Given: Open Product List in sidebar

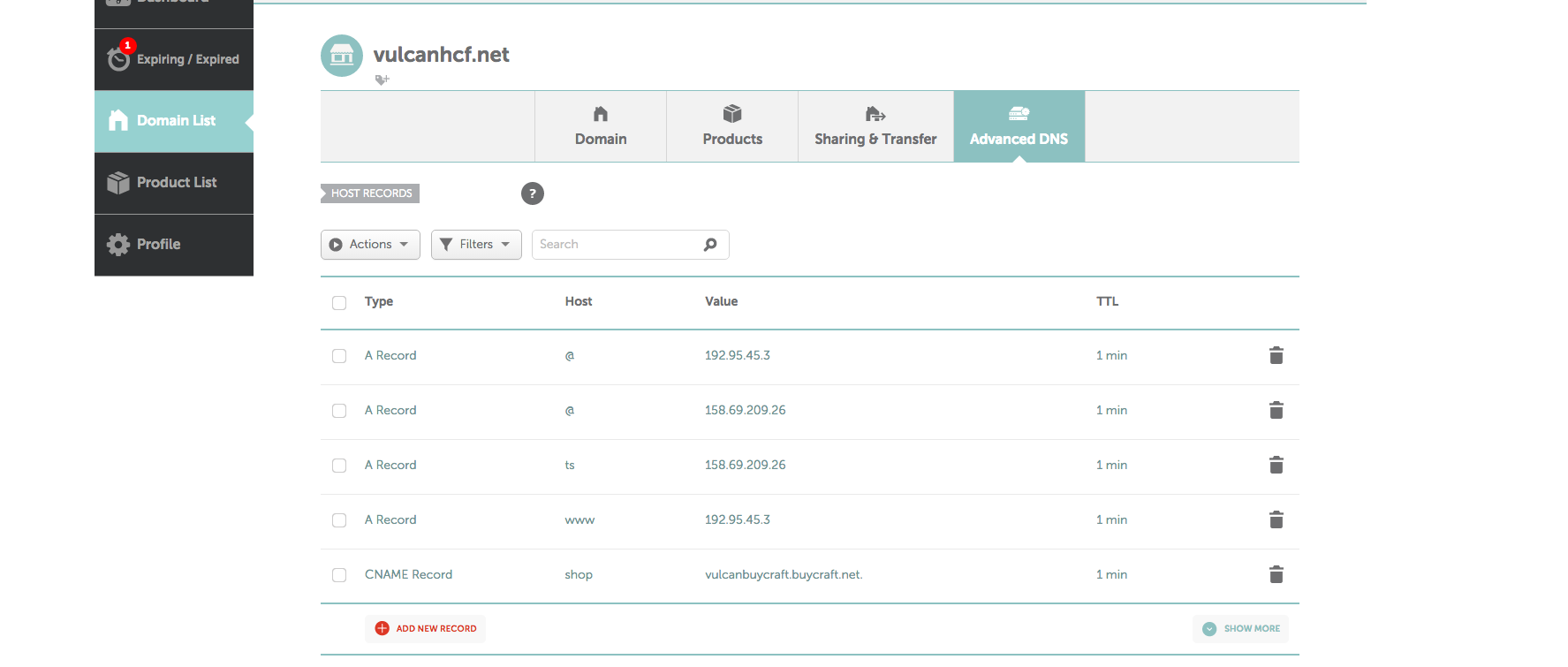Looking at the screenshot, I should pos(174,183).
